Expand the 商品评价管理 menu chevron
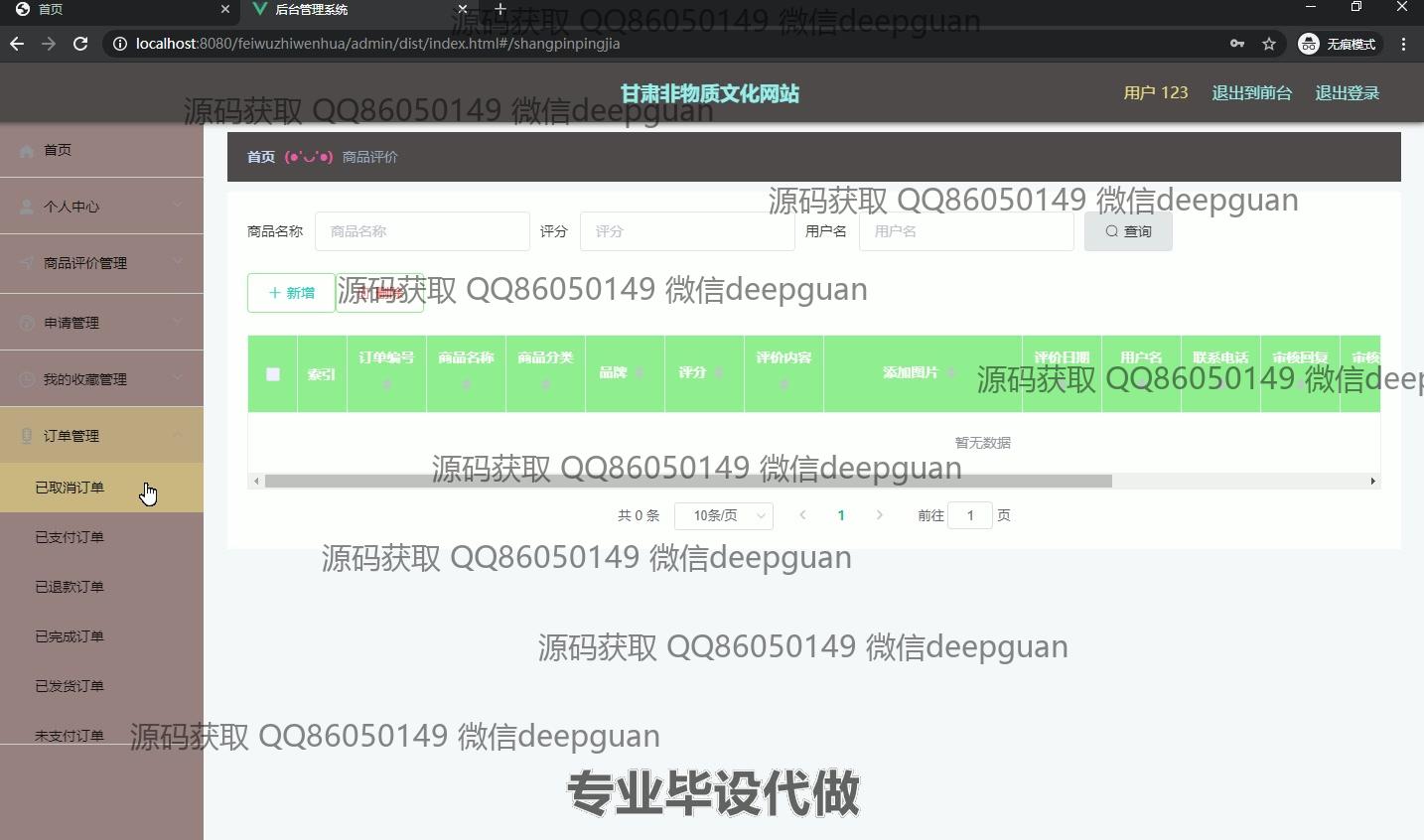This screenshot has width=1424, height=840. 177,262
